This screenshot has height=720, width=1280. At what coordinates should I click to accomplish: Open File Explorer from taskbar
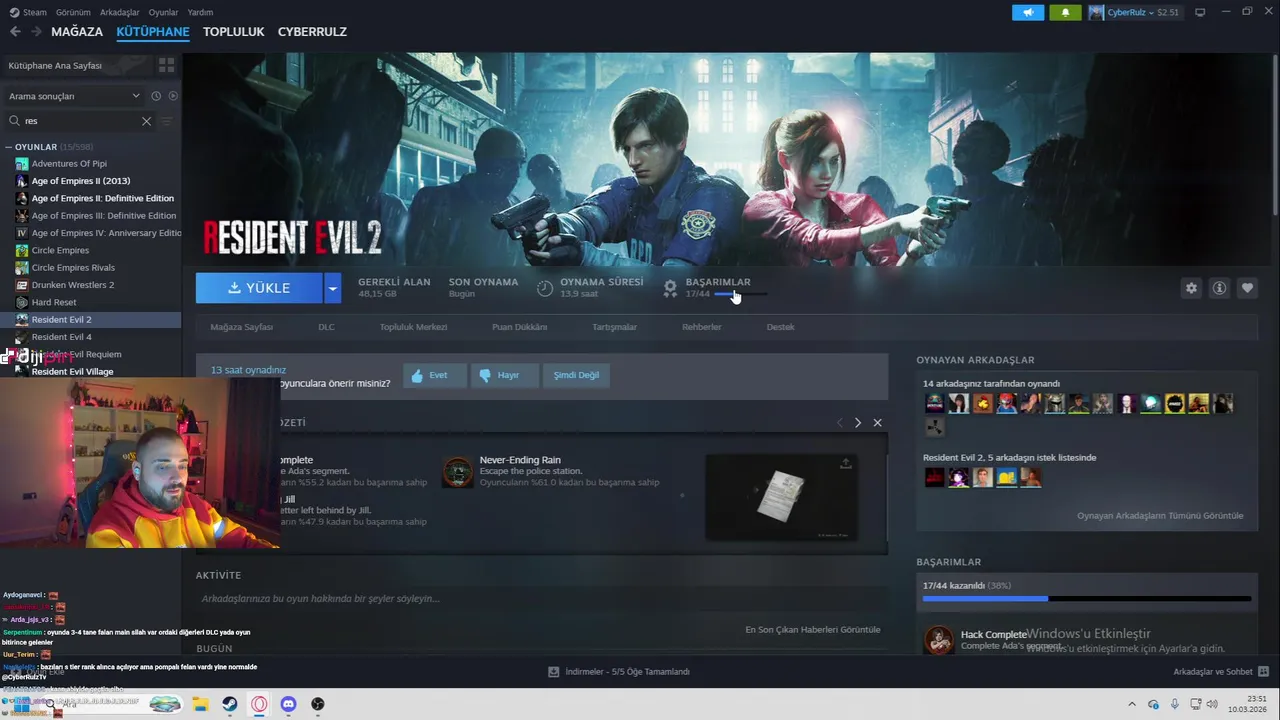tap(200, 704)
